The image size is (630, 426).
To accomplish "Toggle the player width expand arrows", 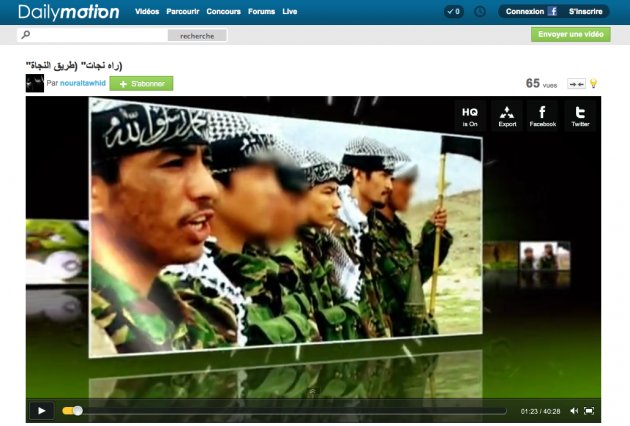I will [575, 84].
